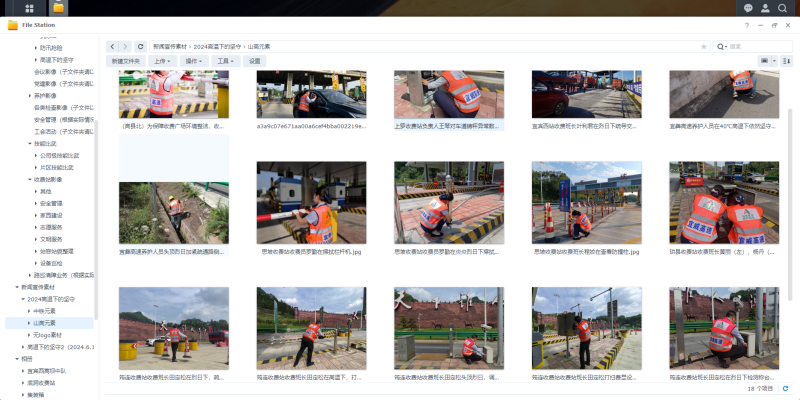Open the 工具 tools dropdown

coord(225,61)
